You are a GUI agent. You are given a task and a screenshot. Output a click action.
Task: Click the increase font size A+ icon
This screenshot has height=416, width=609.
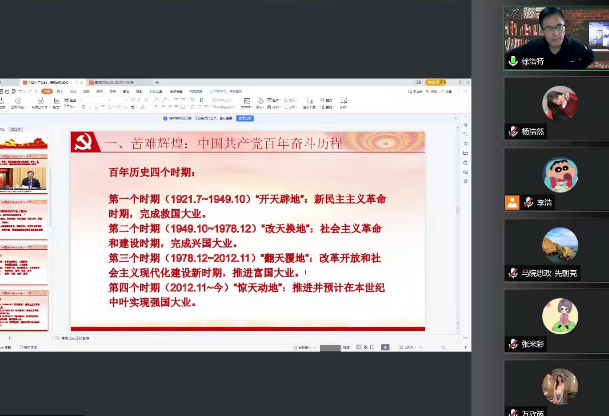pyautogui.click(x=133, y=100)
